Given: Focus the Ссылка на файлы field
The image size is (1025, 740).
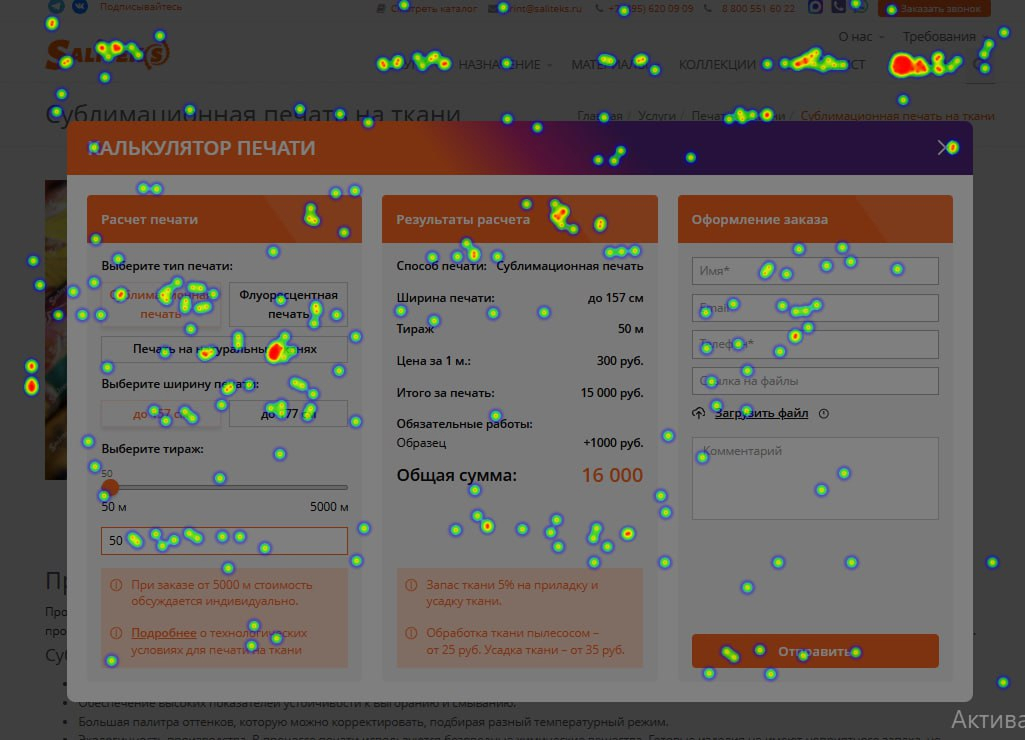Looking at the screenshot, I should 815,381.
